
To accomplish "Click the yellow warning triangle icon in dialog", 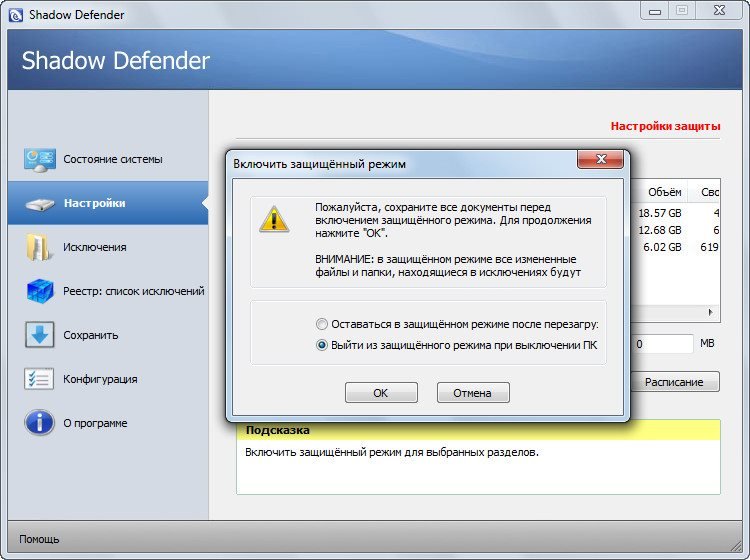I will point(274,220).
